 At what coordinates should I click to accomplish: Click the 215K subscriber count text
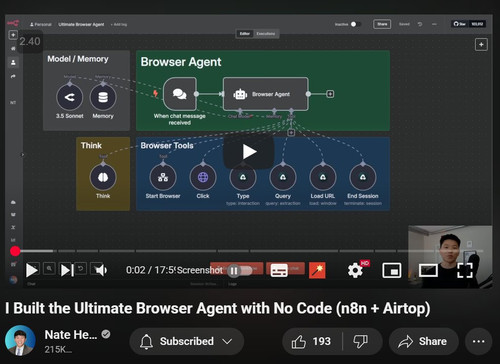point(58,350)
